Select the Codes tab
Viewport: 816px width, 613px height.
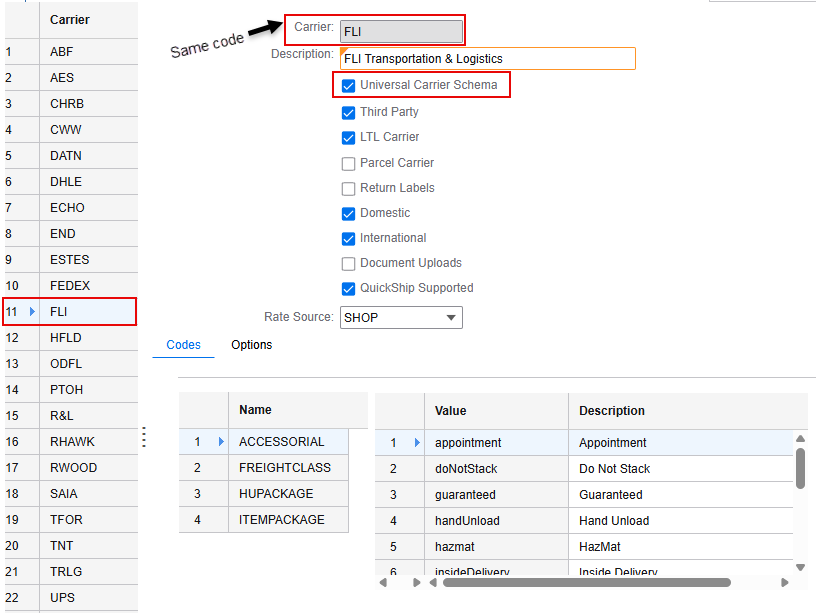183,345
